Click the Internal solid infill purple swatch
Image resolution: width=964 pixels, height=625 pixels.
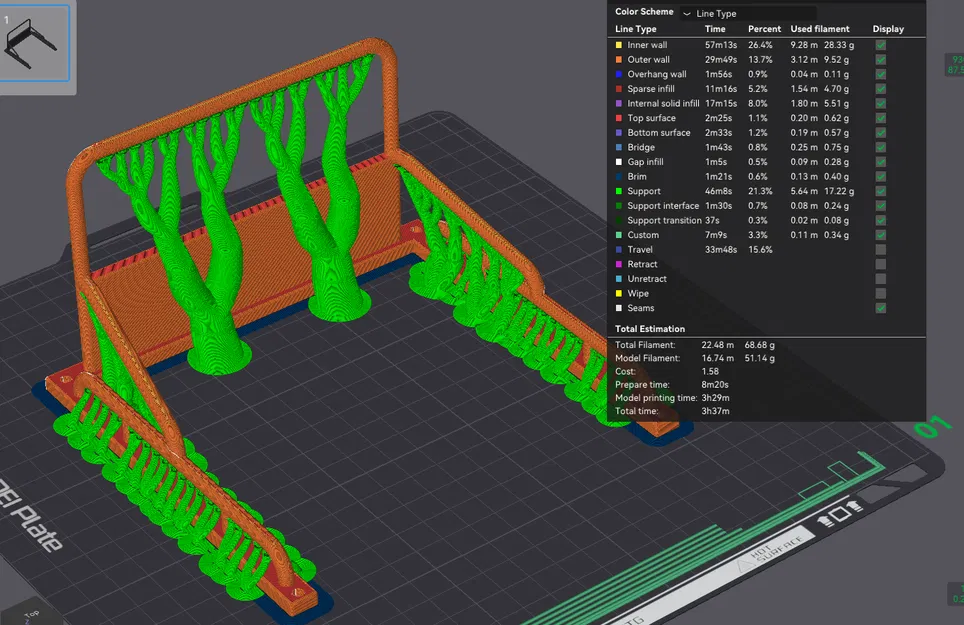point(618,103)
